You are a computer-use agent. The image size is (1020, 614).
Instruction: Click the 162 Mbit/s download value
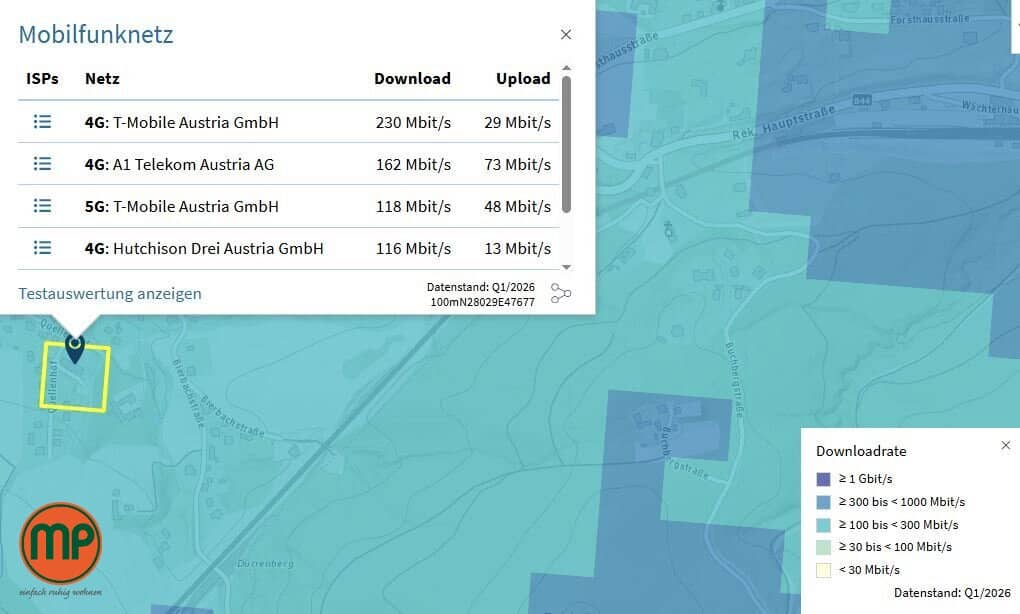[413, 165]
